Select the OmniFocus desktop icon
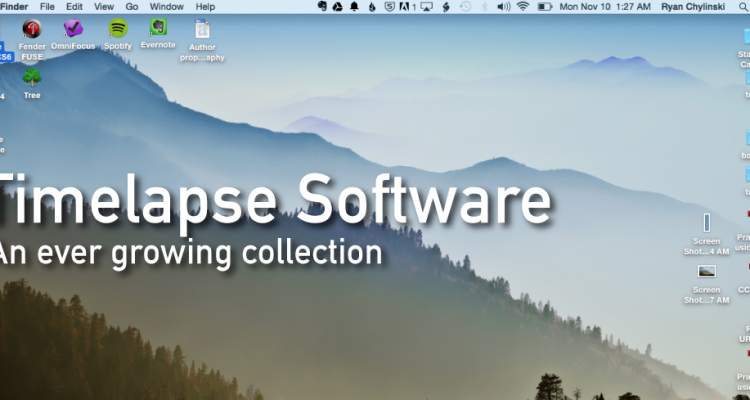Image resolution: width=750 pixels, height=400 pixels. click(73, 28)
